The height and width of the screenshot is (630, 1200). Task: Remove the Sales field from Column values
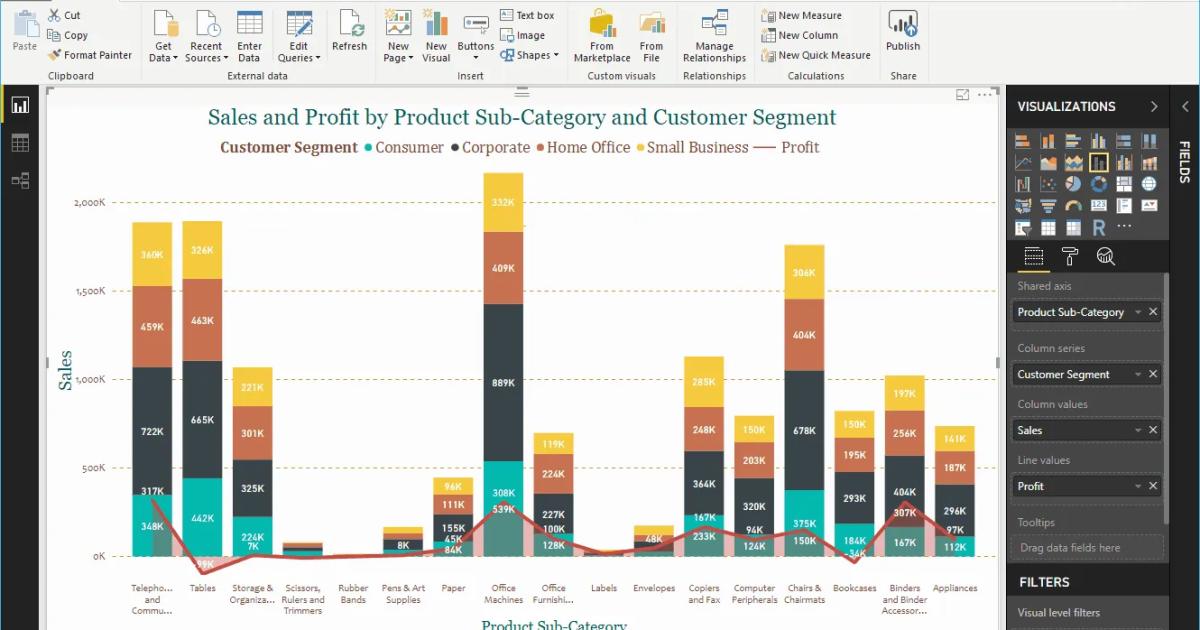click(1152, 429)
